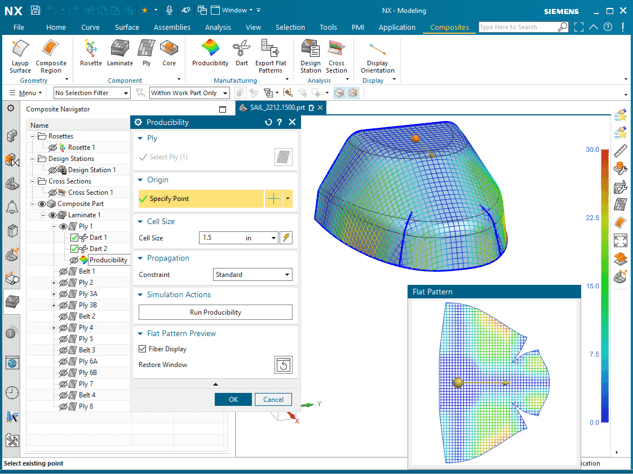The height and width of the screenshot is (474, 633).
Task: Open the File menu
Action: (19, 27)
